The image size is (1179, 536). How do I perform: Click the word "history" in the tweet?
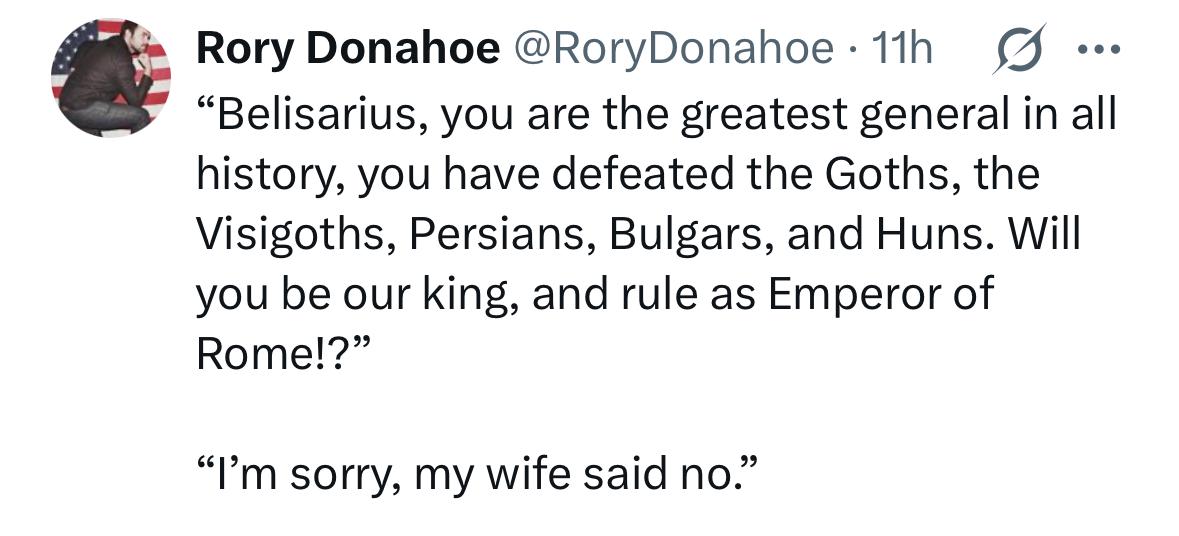(x=264, y=176)
